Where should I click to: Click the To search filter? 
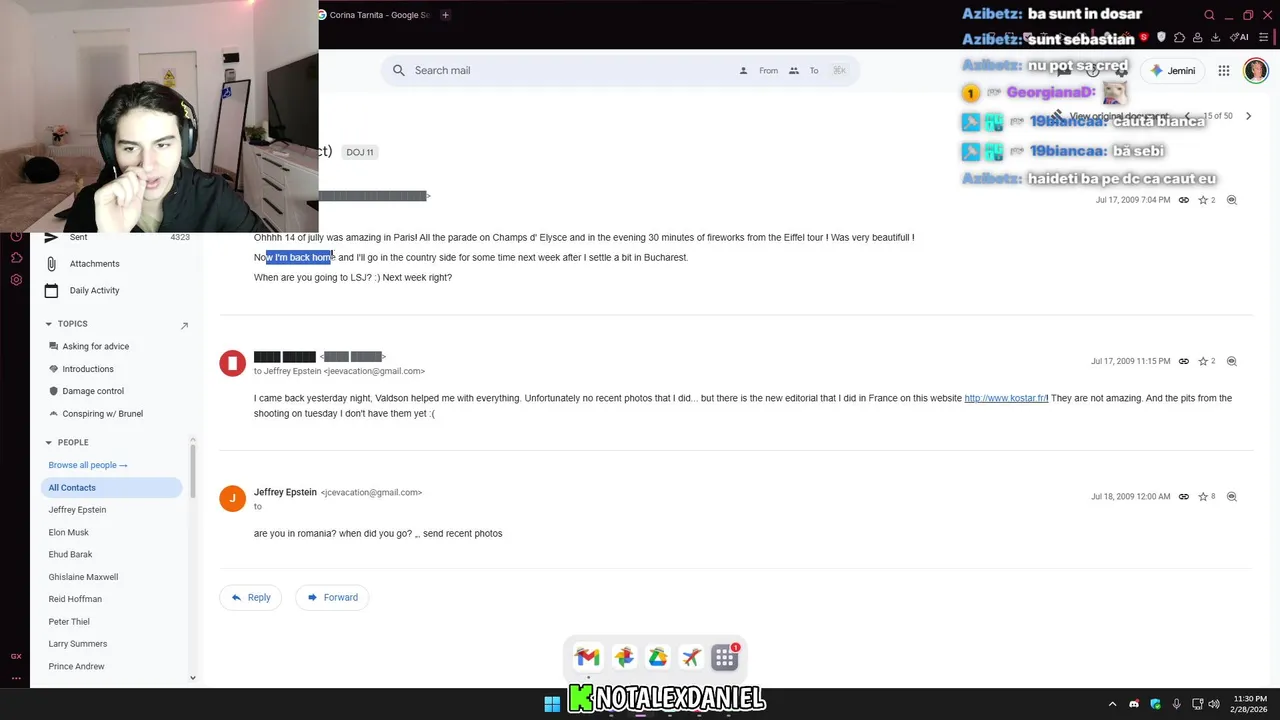click(804, 71)
